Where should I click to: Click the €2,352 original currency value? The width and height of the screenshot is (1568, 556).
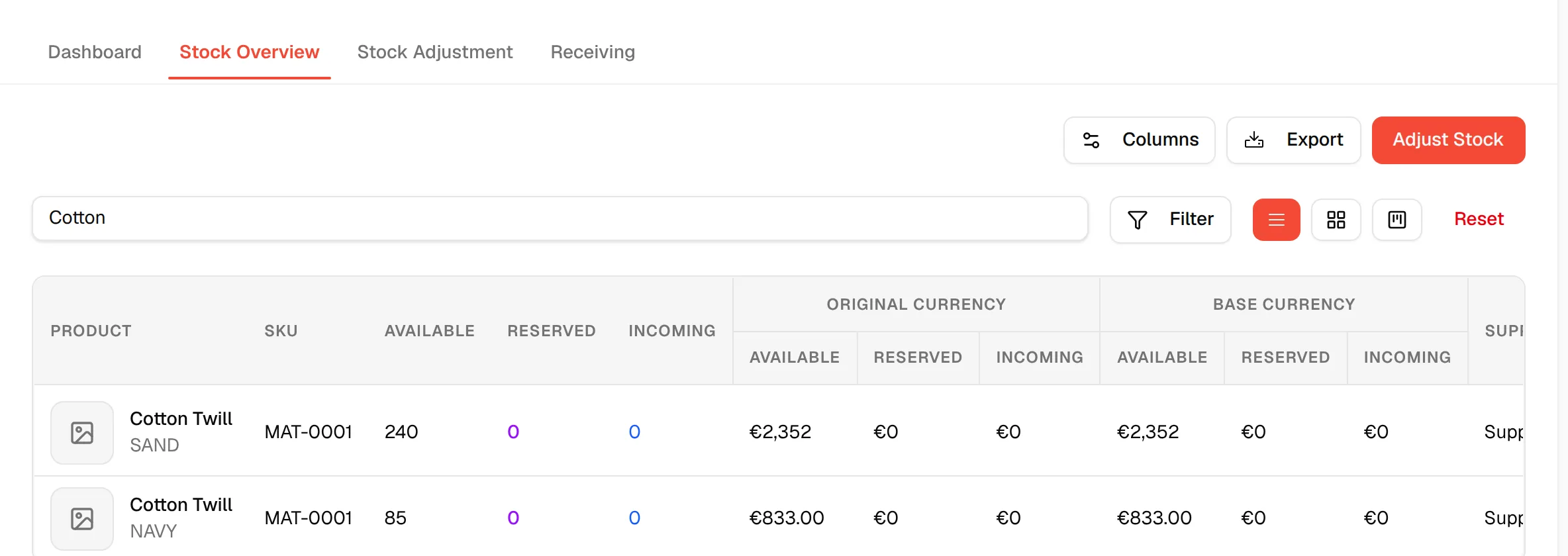(780, 432)
